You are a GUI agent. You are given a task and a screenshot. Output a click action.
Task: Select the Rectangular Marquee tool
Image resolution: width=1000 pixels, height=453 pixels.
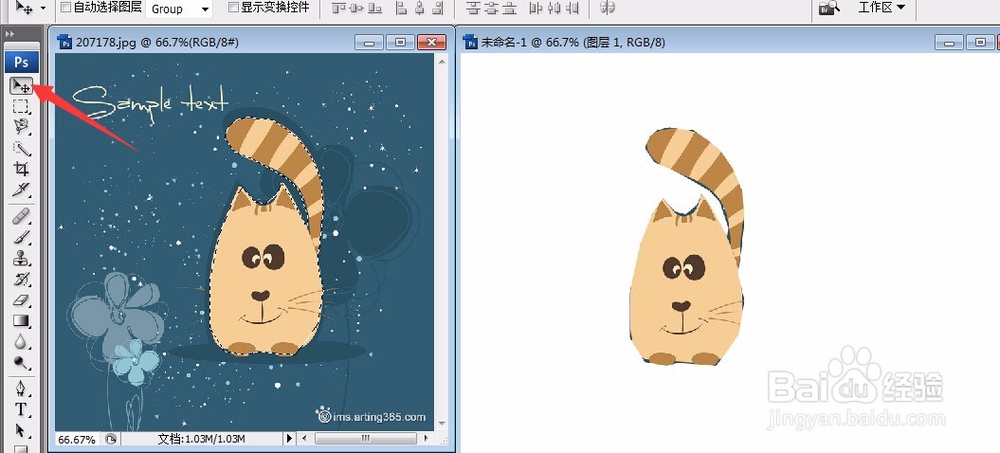pyautogui.click(x=21, y=107)
